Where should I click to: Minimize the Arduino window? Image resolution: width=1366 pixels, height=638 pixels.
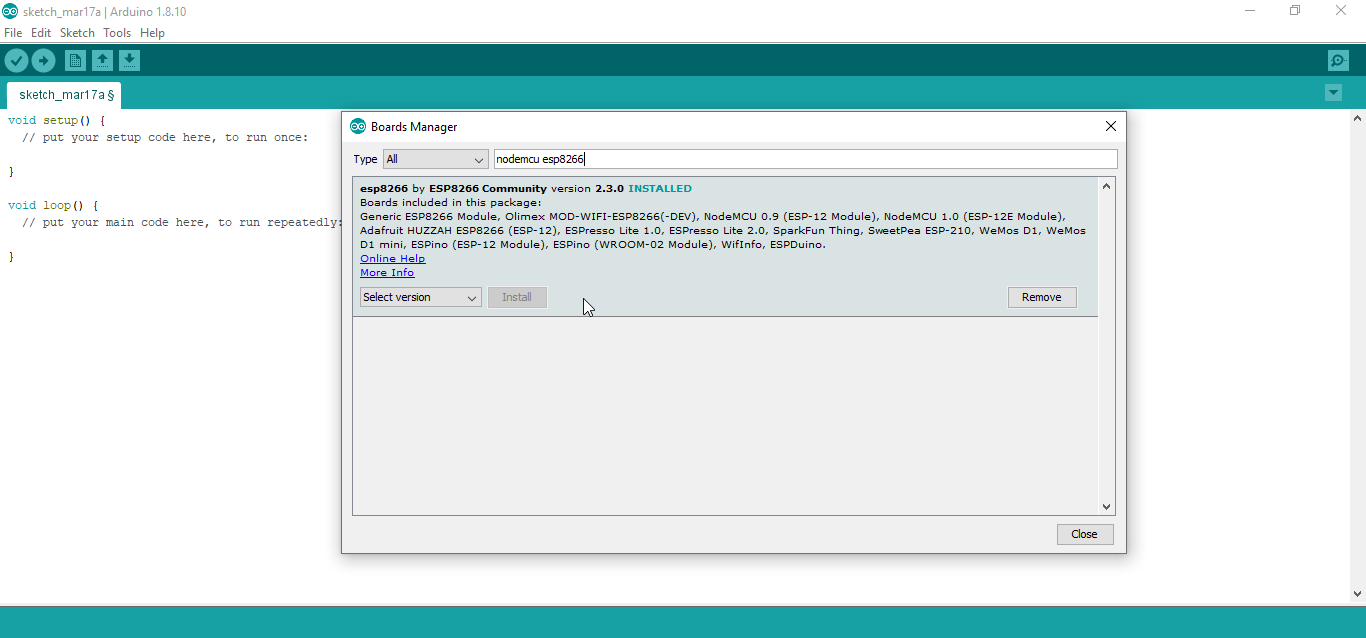[1250, 11]
